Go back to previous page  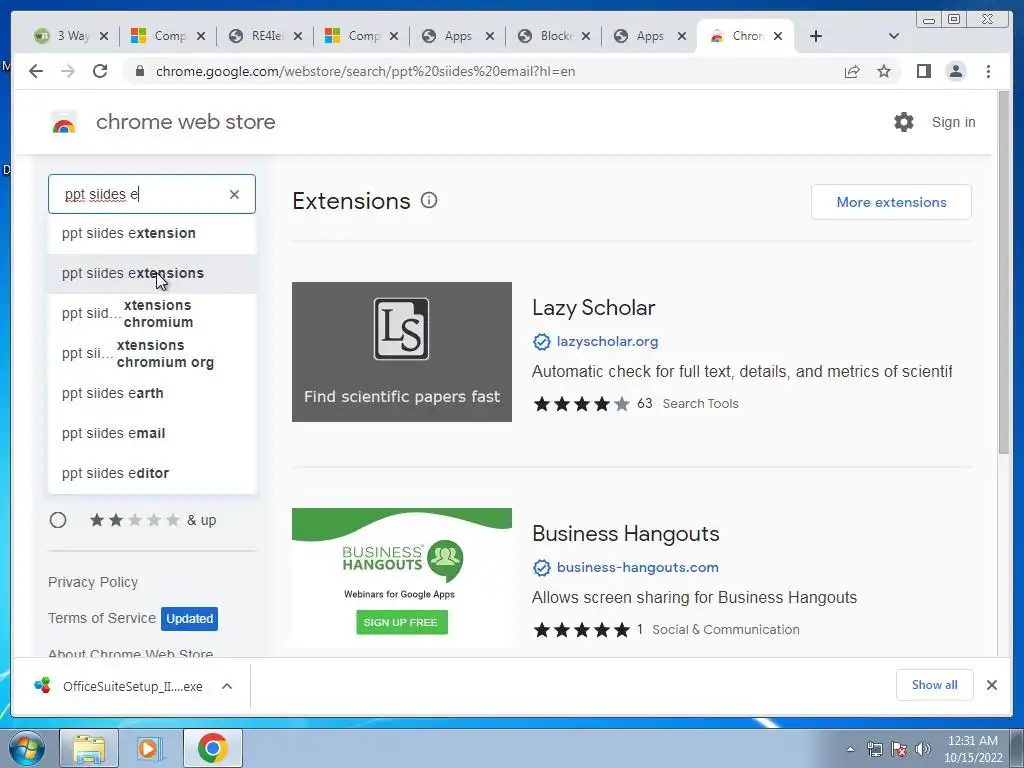36,71
